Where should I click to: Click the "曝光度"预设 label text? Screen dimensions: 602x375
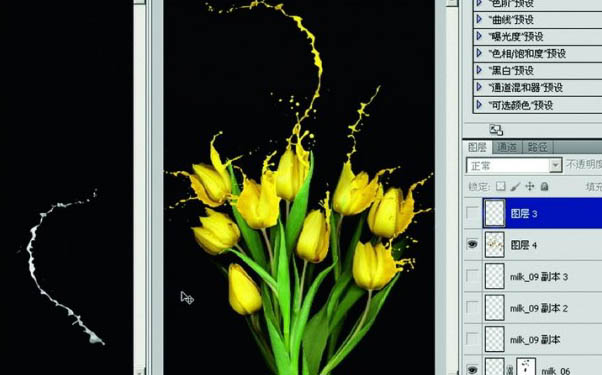[x=516, y=37]
